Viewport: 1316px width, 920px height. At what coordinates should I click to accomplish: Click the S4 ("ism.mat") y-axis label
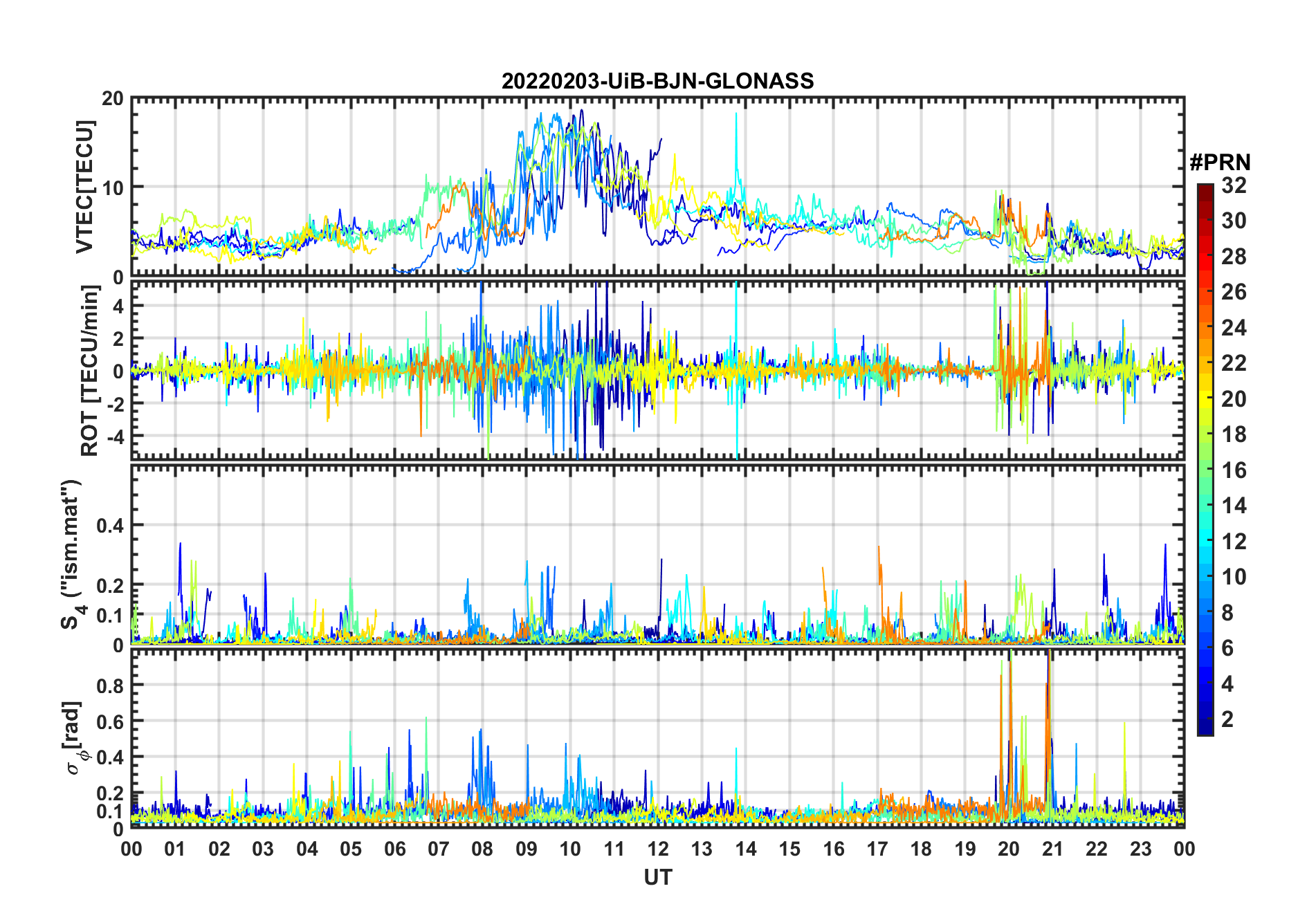[72, 555]
